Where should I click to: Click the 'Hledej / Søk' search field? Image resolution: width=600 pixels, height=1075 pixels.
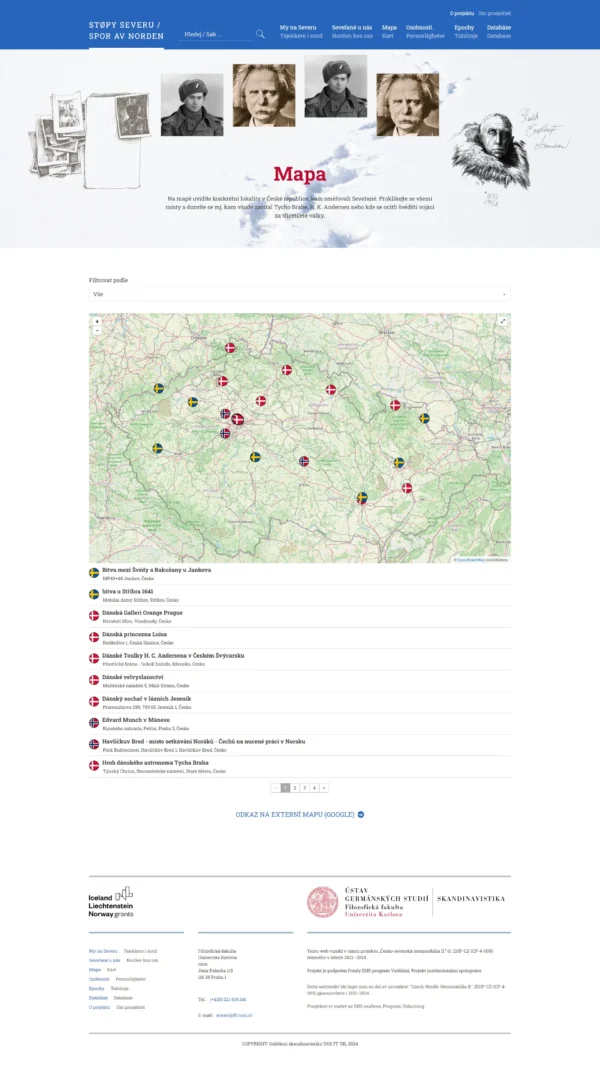(215, 34)
